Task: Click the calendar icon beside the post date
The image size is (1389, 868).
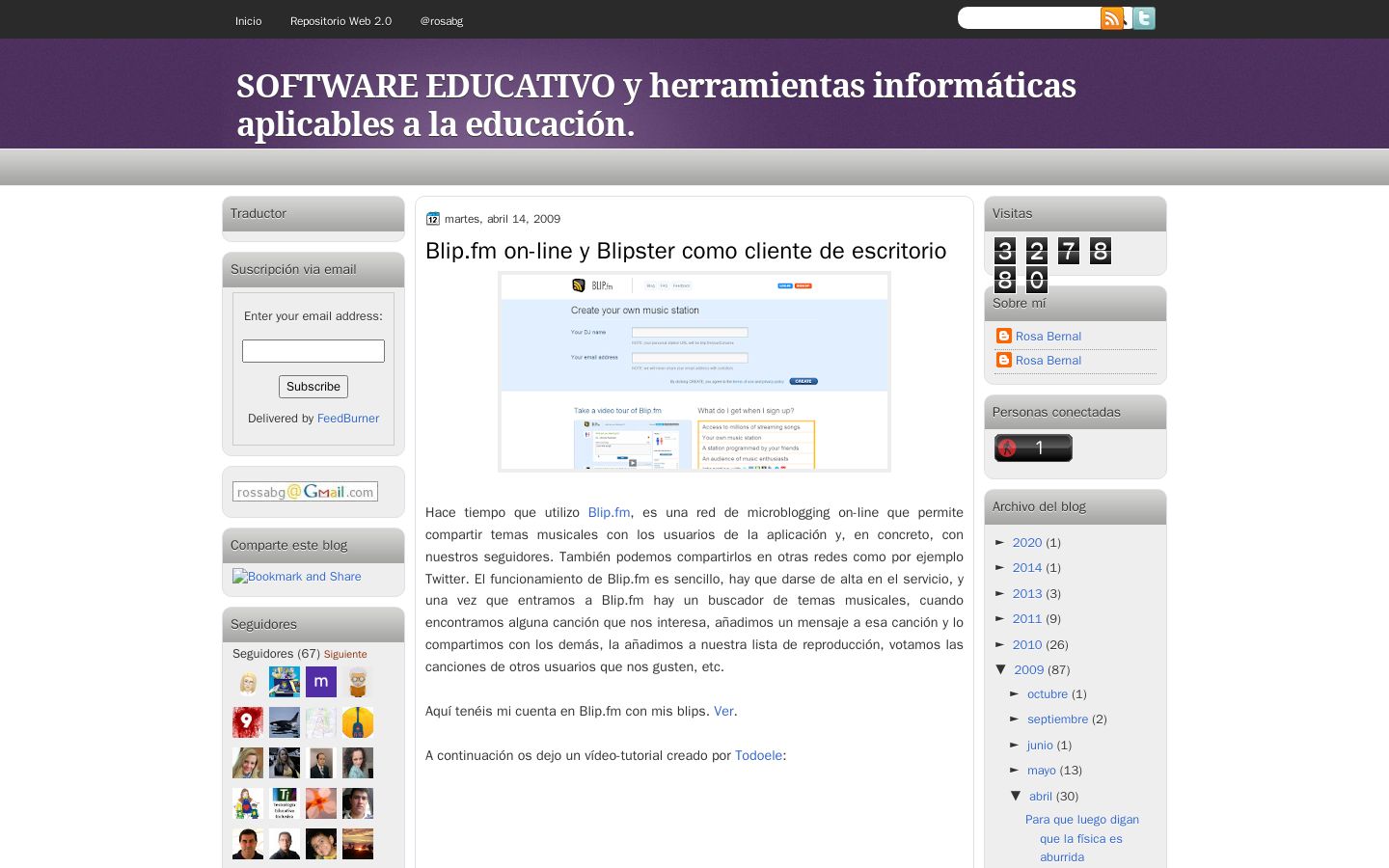Action: coord(432,219)
